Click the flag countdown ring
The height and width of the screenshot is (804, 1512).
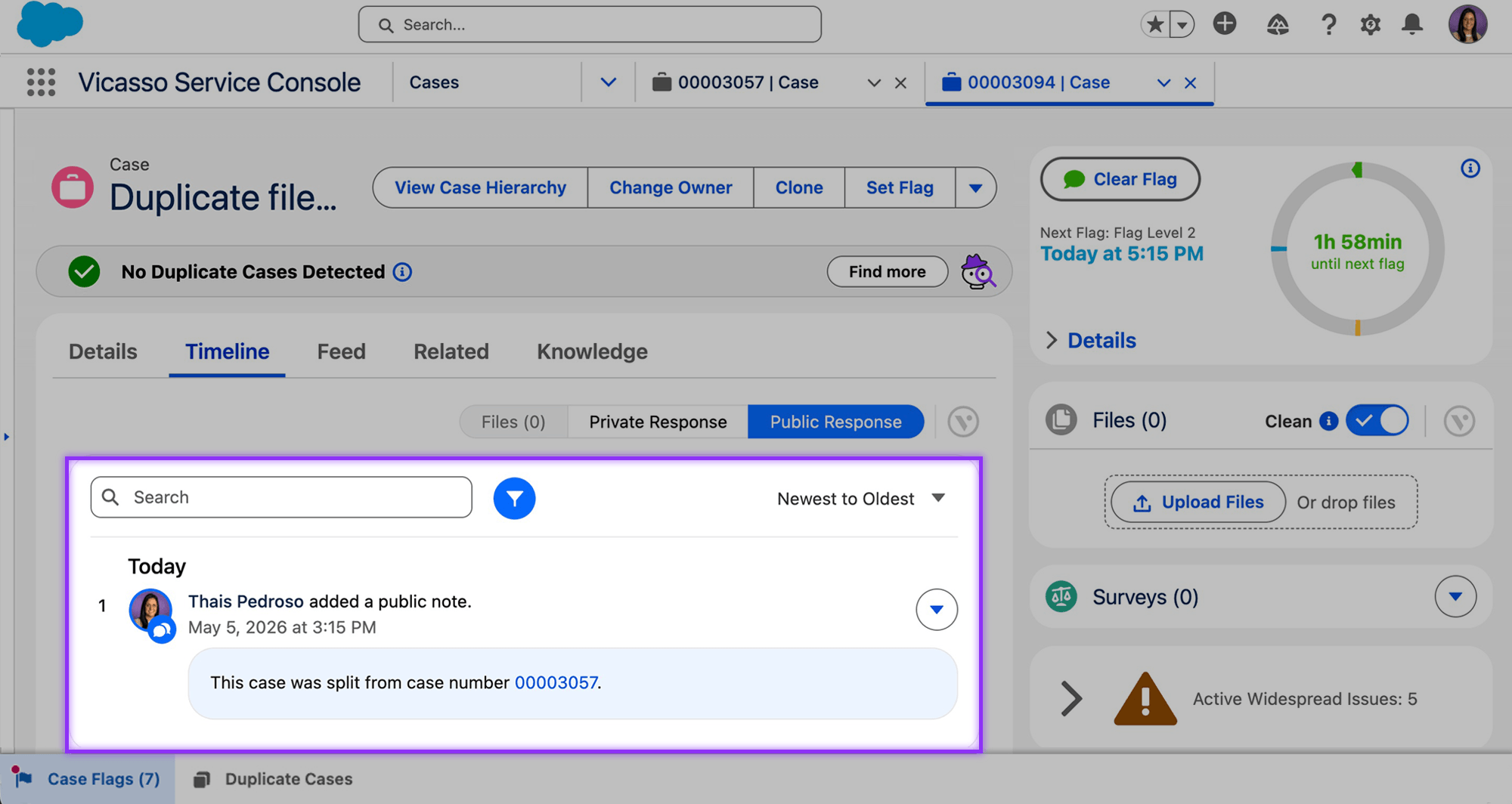coord(1358,250)
